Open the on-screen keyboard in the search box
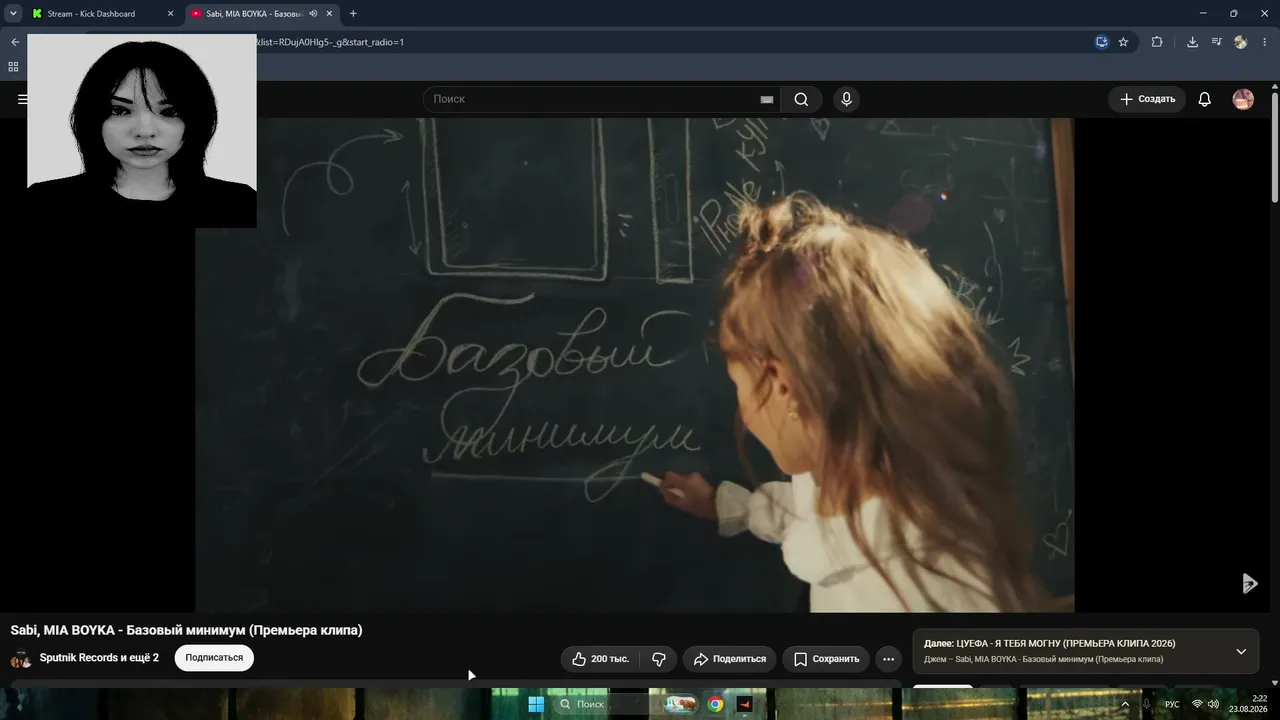Image resolution: width=1280 pixels, height=720 pixels. (x=767, y=99)
